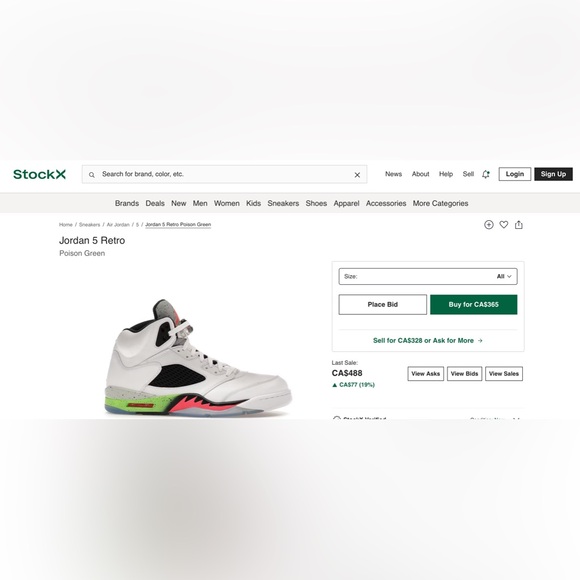580x580 pixels.
Task: Click the View Sales button
Action: 504,374
